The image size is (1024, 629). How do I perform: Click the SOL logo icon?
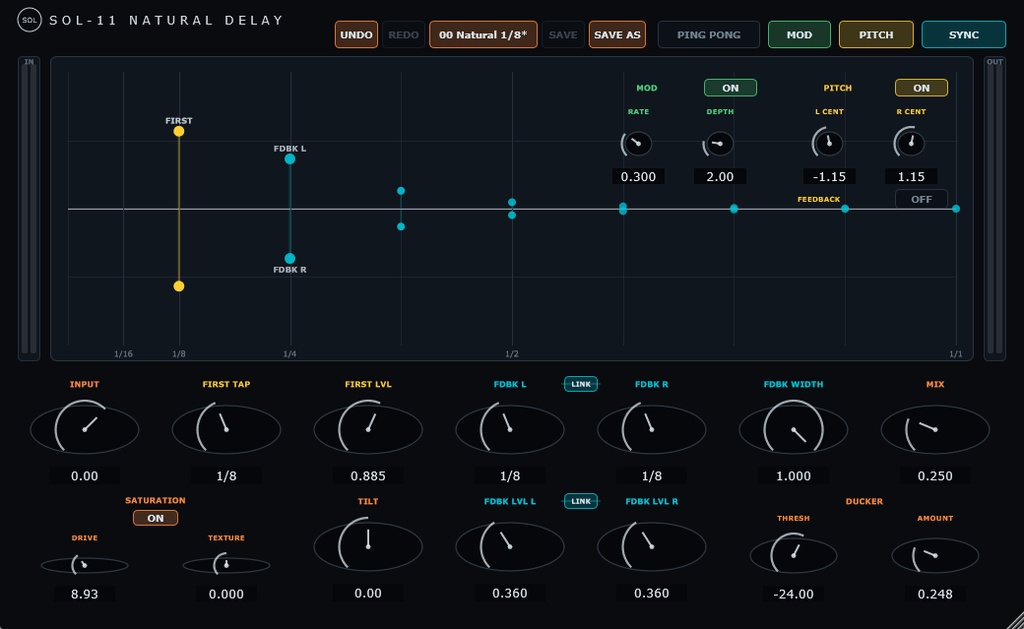(x=29, y=20)
